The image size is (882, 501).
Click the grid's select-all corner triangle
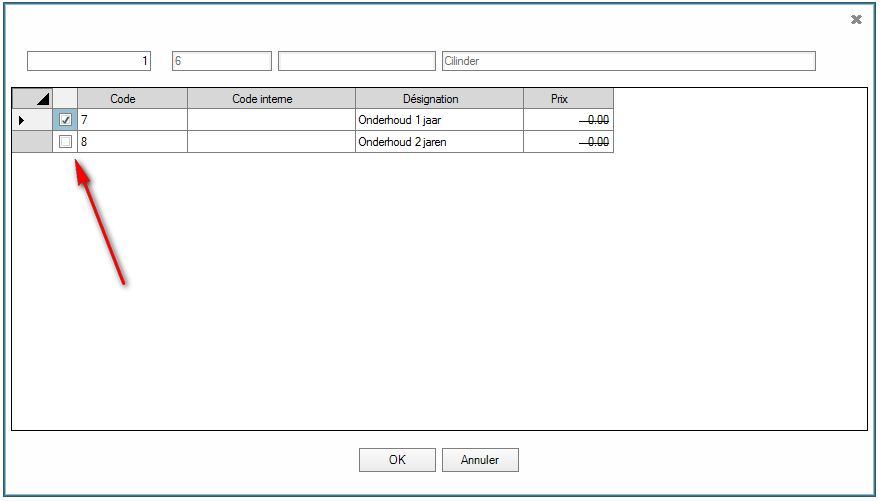pos(32,98)
